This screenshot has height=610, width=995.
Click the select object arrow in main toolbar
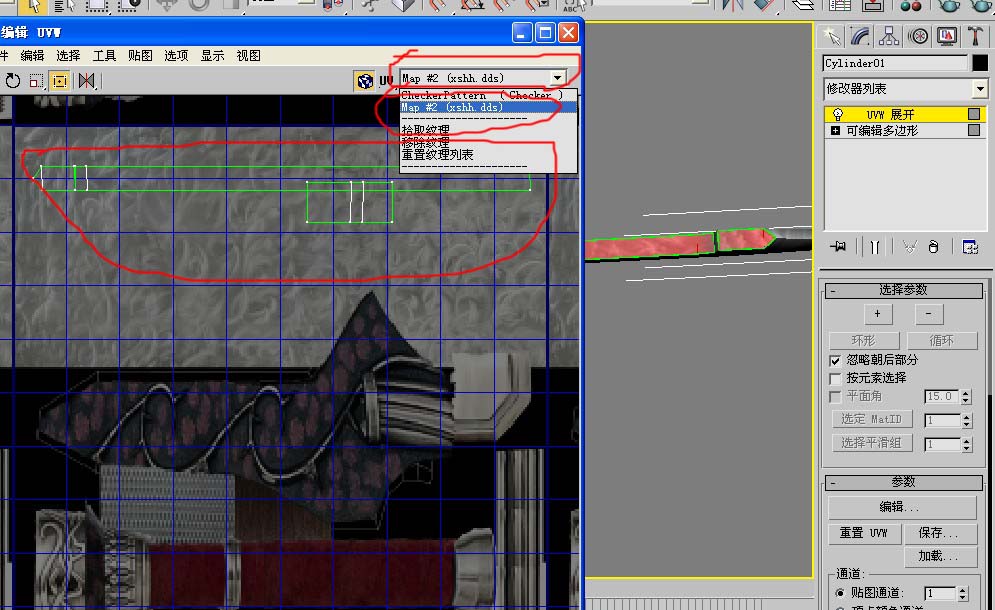click(x=33, y=6)
